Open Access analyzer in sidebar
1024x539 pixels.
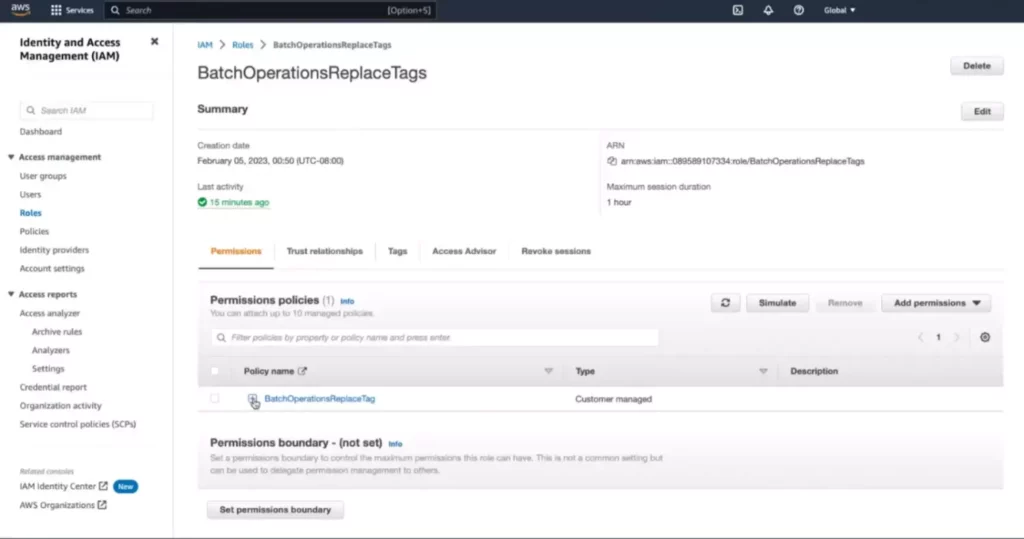[x=50, y=314]
